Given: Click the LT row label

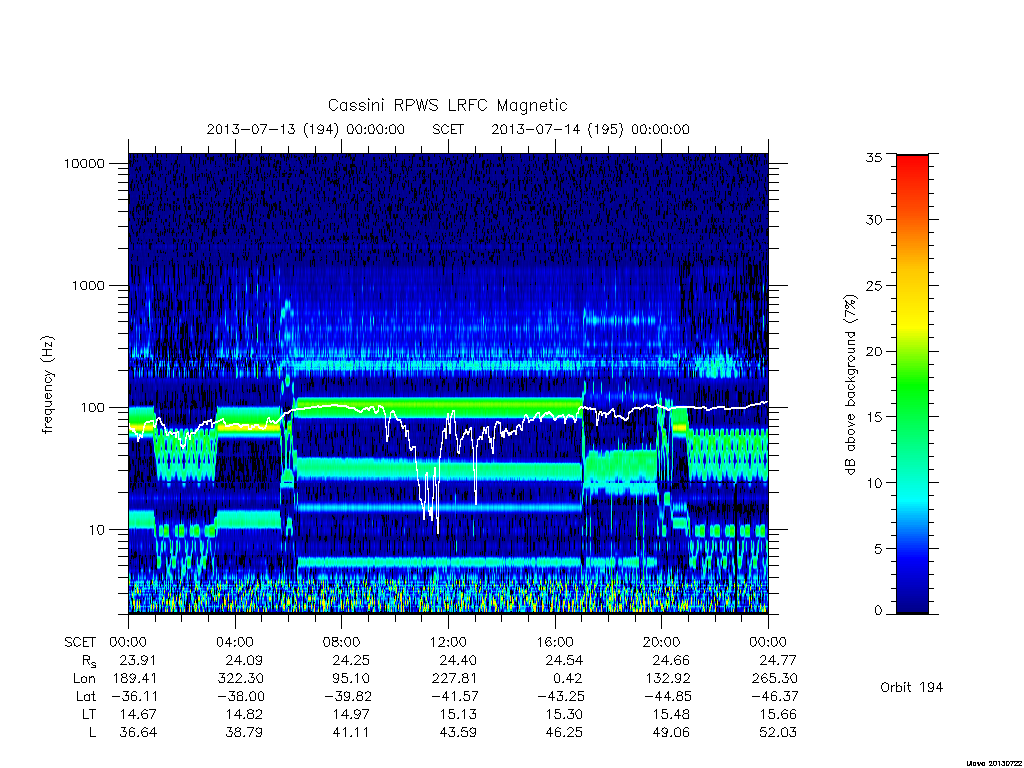Looking at the screenshot, I should point(89,715).
